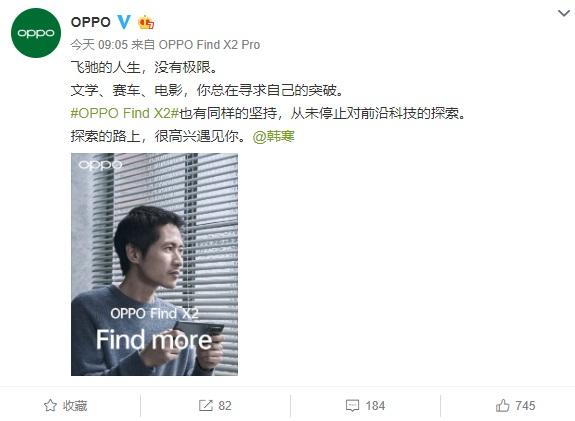Click the orange membership badge icon
Viewport: 575px width, 421px height.
point(146,22)
